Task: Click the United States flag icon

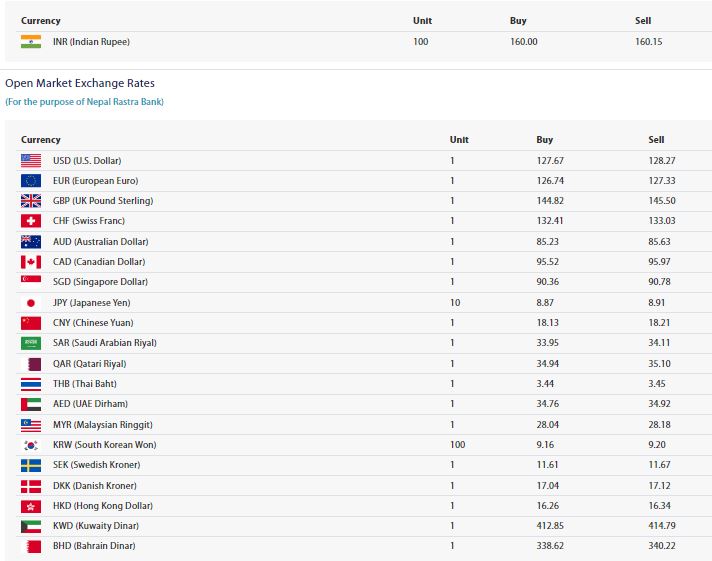Action: coord(31,161)
